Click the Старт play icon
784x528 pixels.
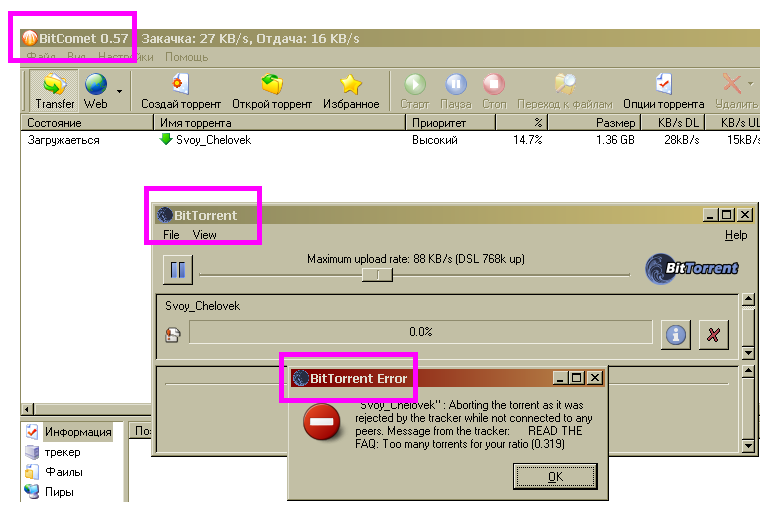(x=415, y=84)
